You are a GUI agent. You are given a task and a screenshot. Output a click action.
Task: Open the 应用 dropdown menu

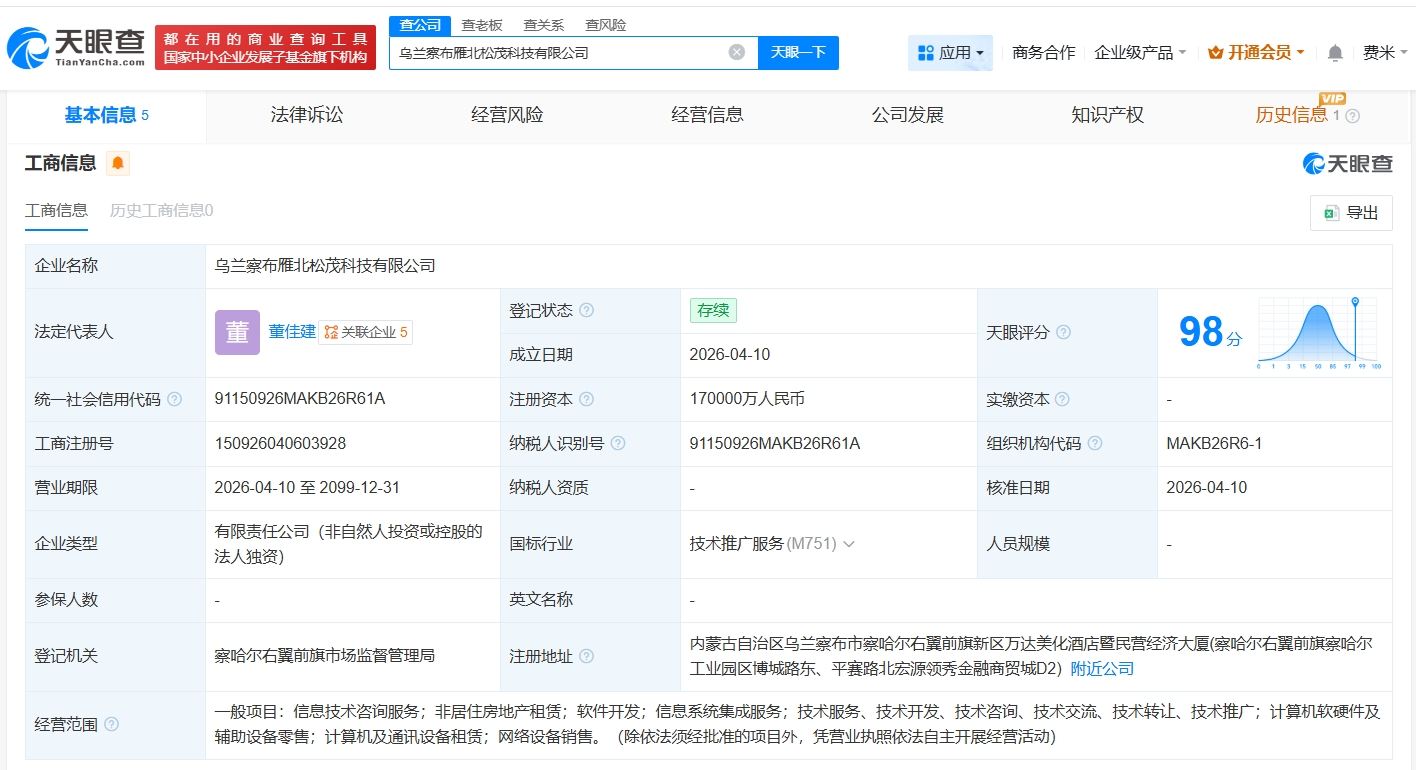click(x=950, y=53)
